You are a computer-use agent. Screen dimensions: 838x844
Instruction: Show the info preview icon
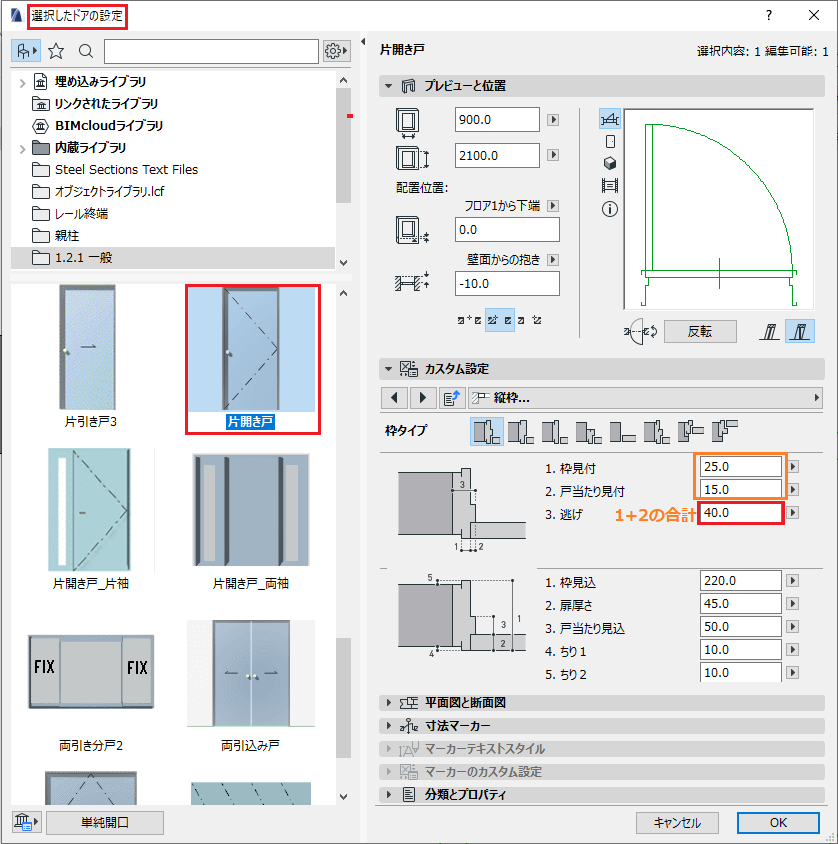[610, 209]
